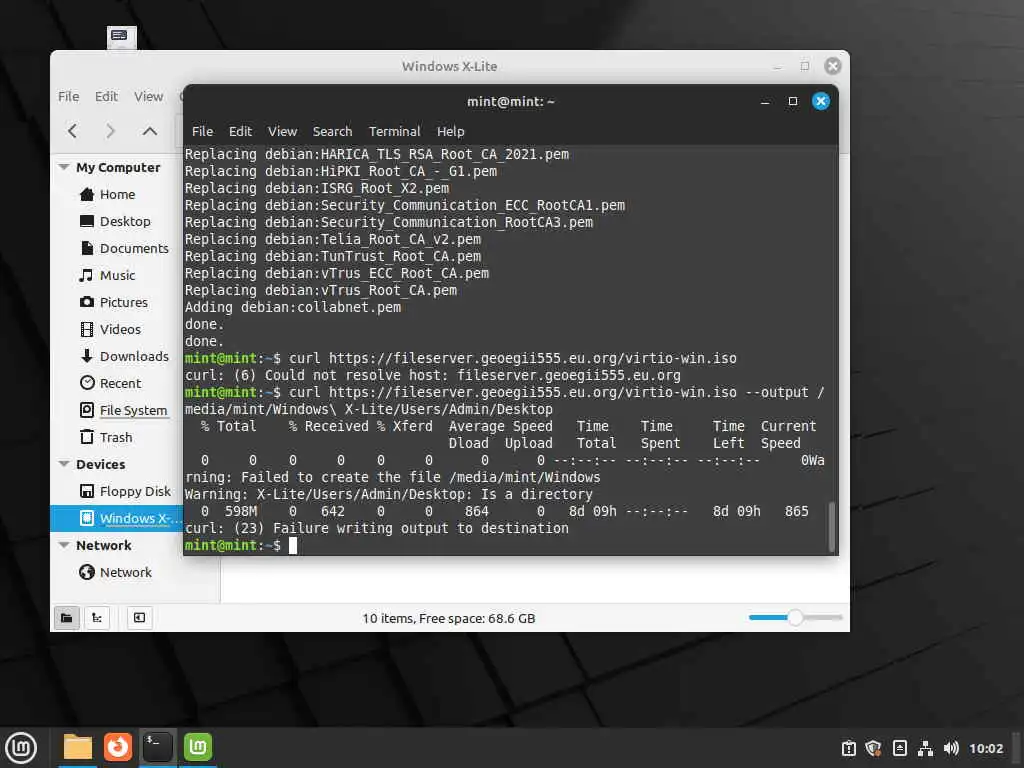Collapse the My Computer section
The height and width of the screenshot is (768, 1024).
click(64, 167)
